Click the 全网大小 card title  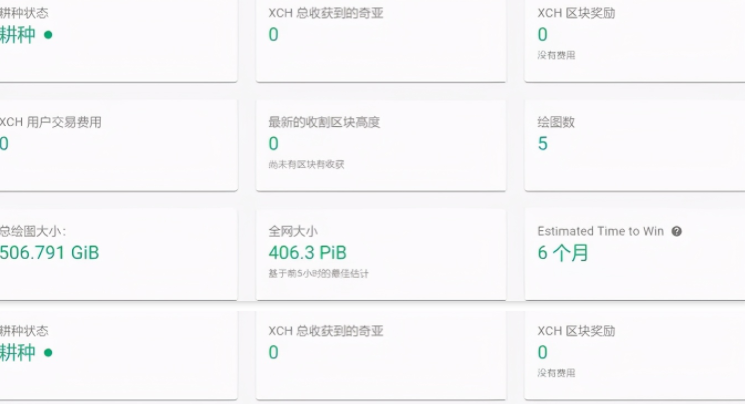point(293,231)
